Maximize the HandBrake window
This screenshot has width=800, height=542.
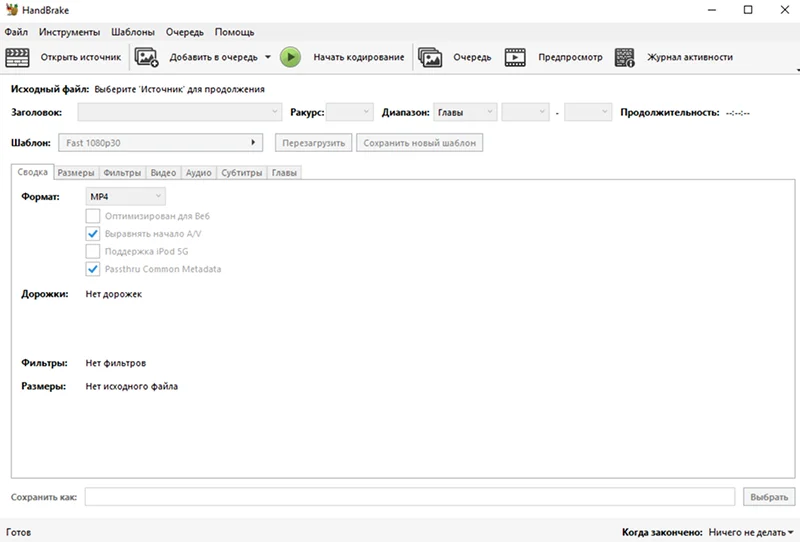[x=748, y=10]
